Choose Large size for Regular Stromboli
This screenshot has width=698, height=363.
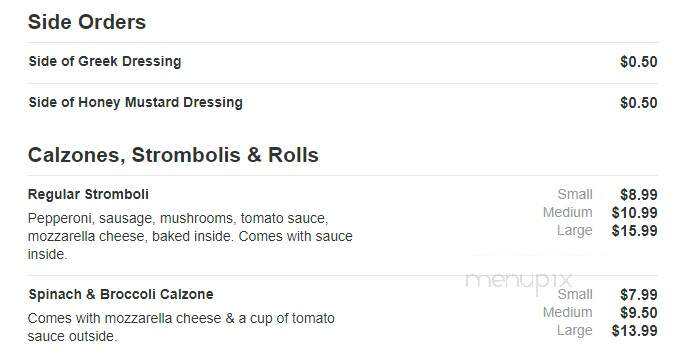[x=575, y=230]
